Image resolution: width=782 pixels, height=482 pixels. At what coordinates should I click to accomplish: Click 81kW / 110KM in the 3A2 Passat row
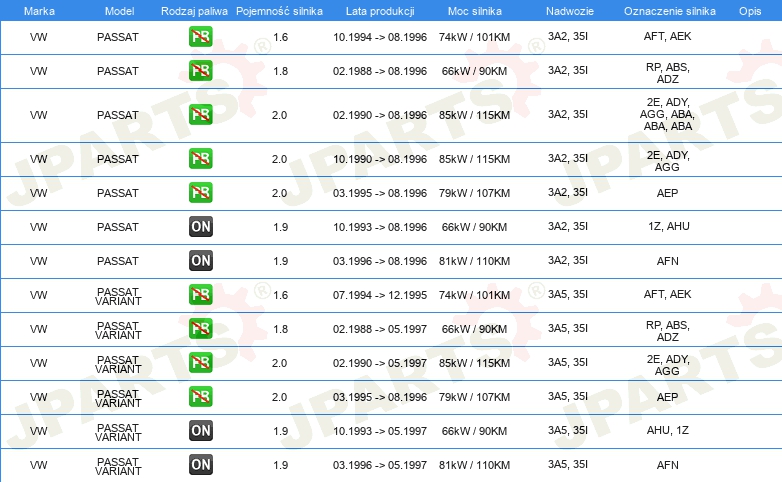(474, 261)
